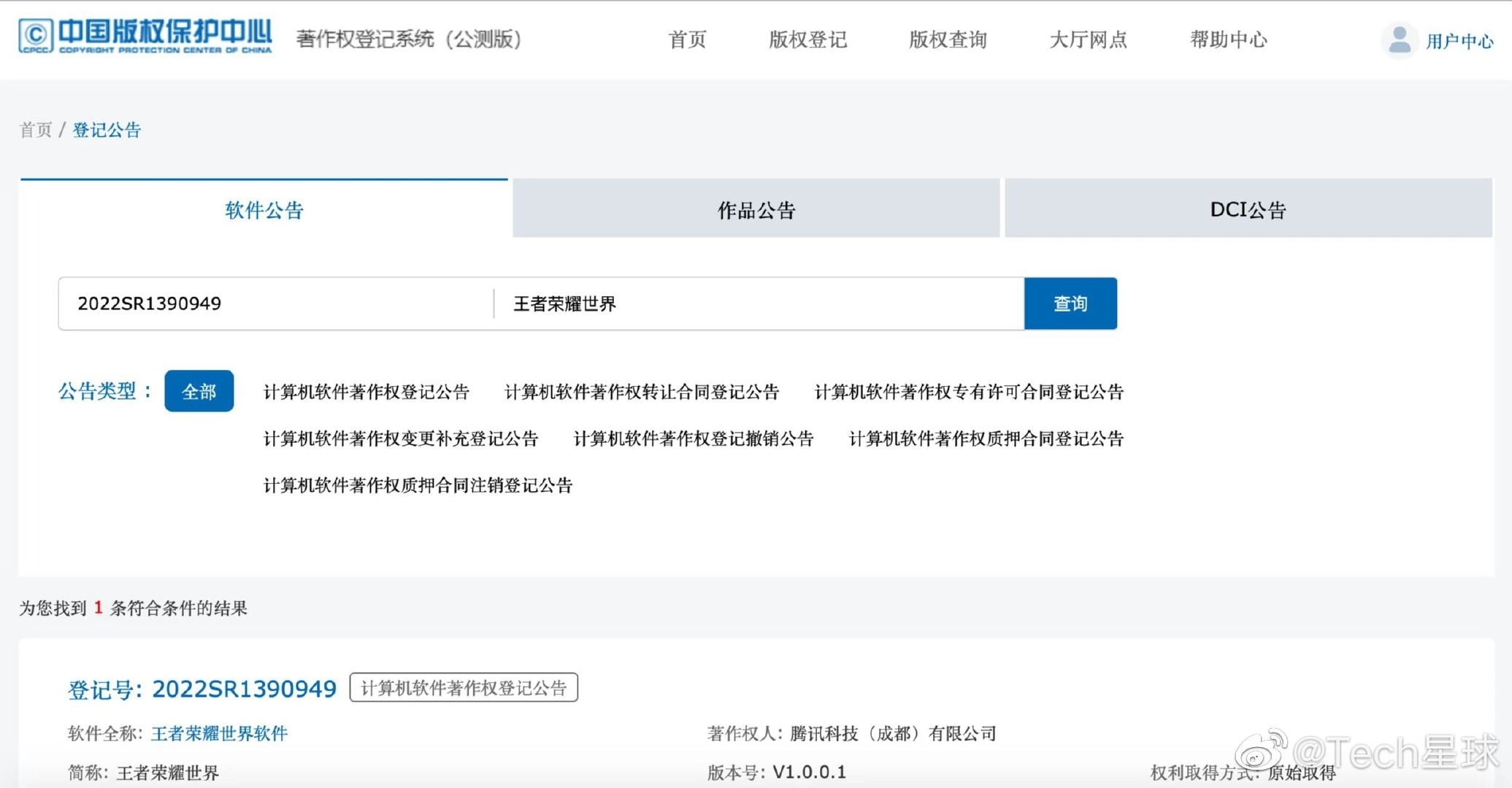Open result 登记号 2022SR1390949

202,689
